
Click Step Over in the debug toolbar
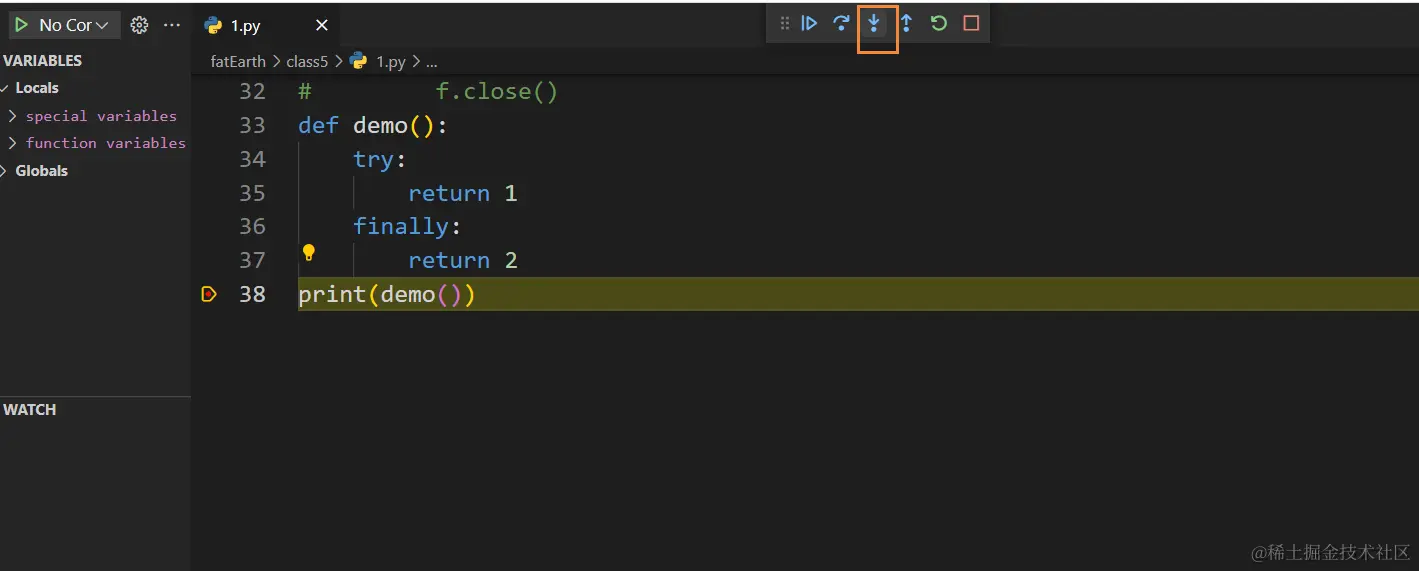coord(842,23)
